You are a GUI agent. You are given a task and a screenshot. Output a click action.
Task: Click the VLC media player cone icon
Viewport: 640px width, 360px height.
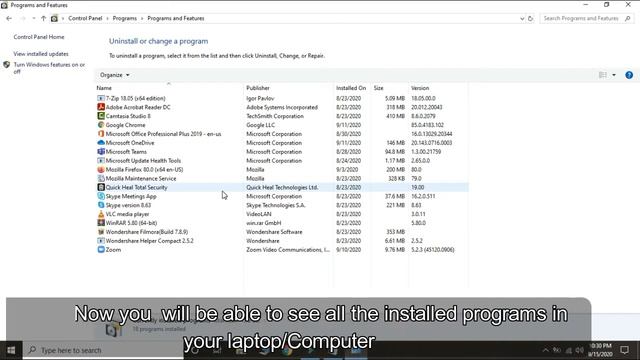click(101, 214)
